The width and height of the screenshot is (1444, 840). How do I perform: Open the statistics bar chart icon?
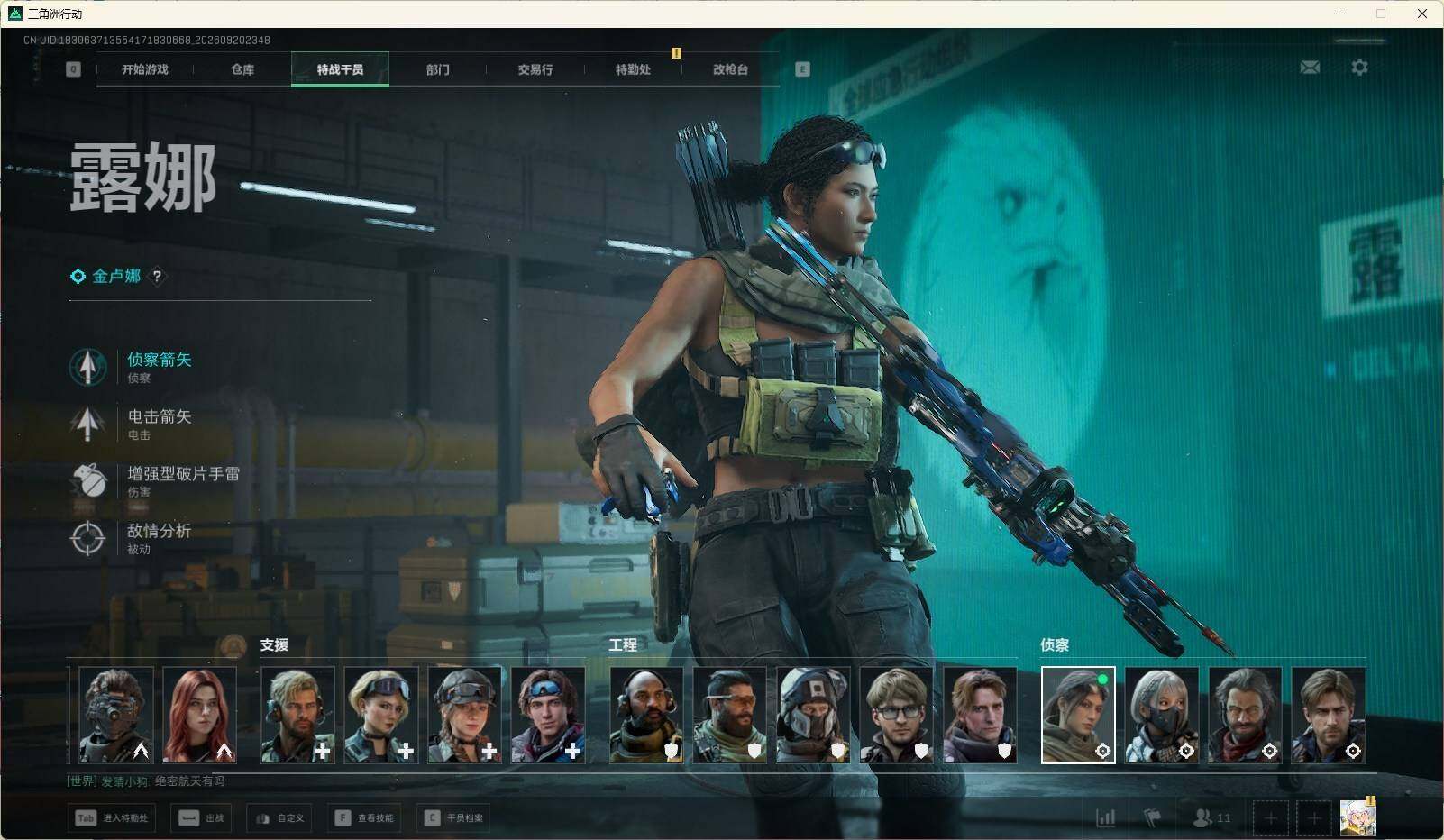click(x=1105, y=817)
